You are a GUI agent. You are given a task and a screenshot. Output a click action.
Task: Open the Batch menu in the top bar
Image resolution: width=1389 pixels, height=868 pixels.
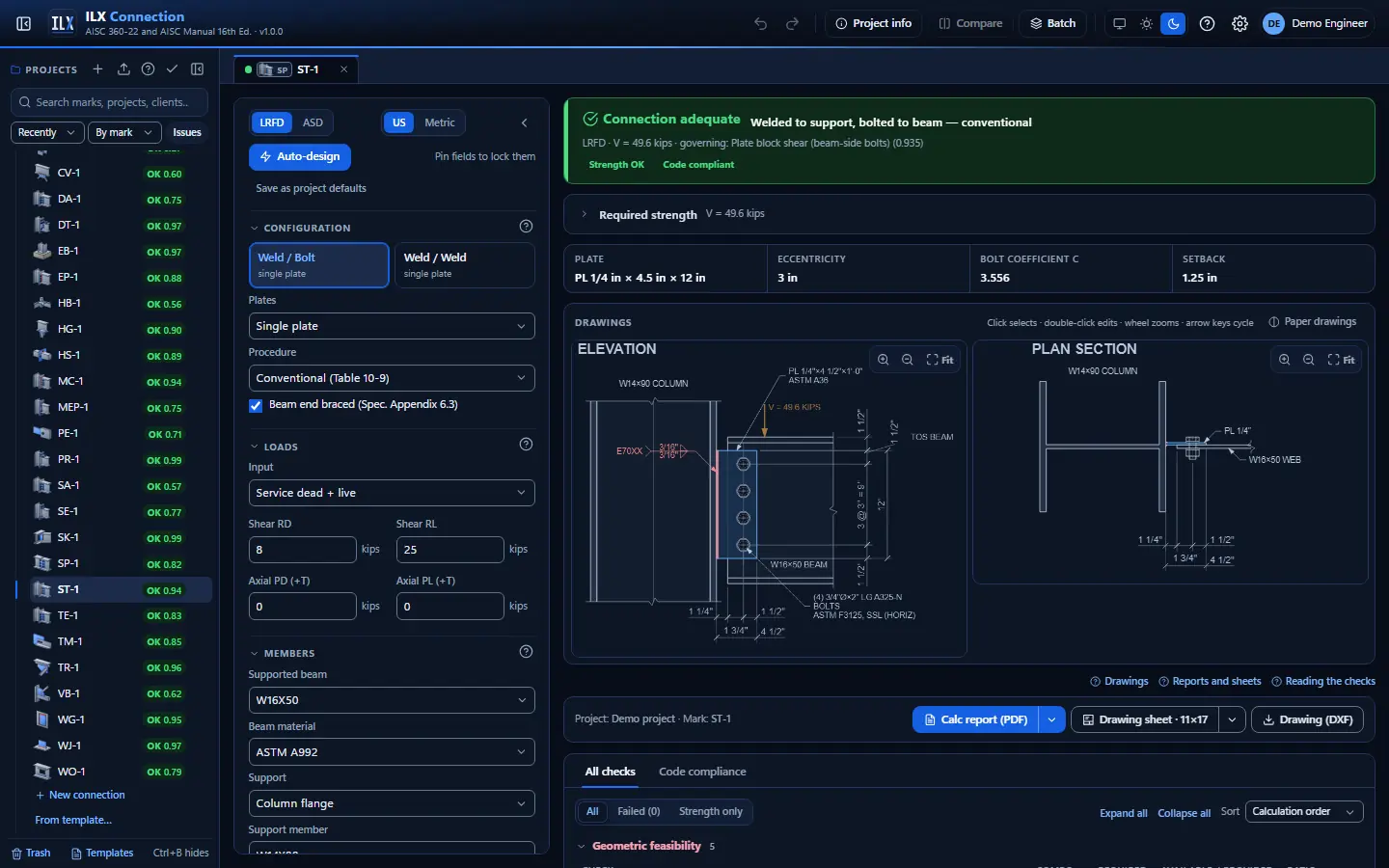tap(1053, 23)
